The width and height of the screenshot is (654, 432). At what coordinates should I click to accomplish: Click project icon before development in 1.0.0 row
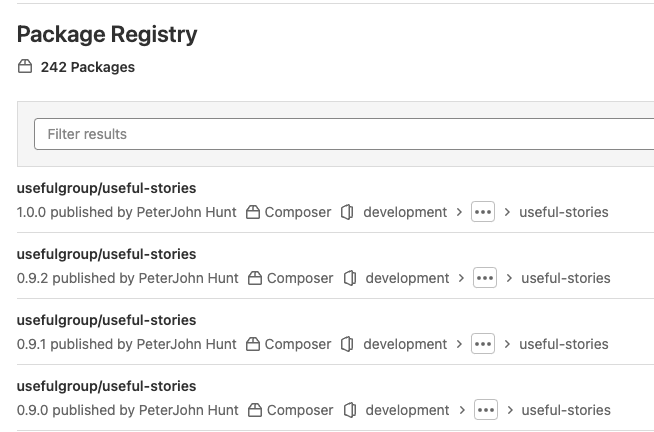[x=347, y=212]
